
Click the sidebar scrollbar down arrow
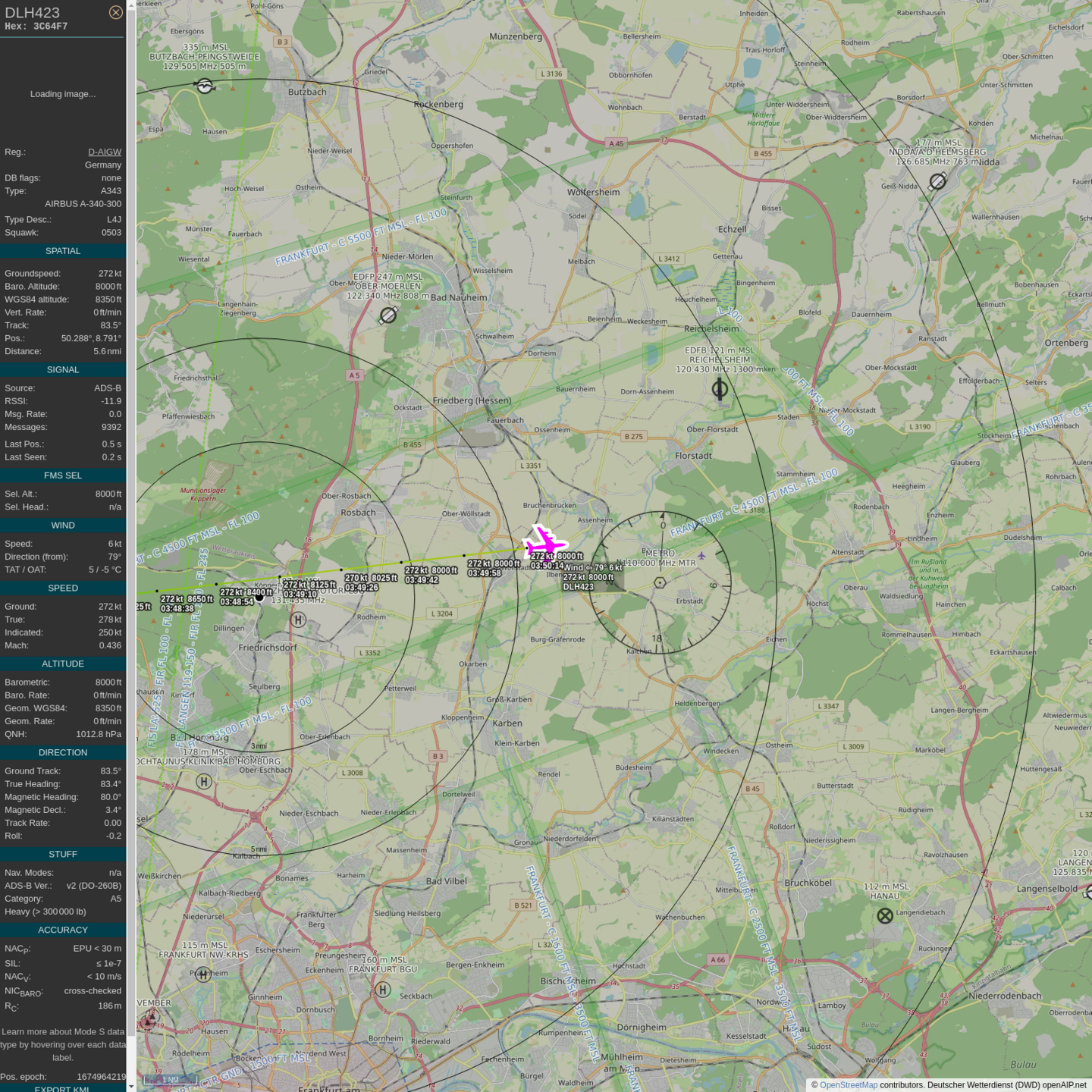[x=131, y=1086]
